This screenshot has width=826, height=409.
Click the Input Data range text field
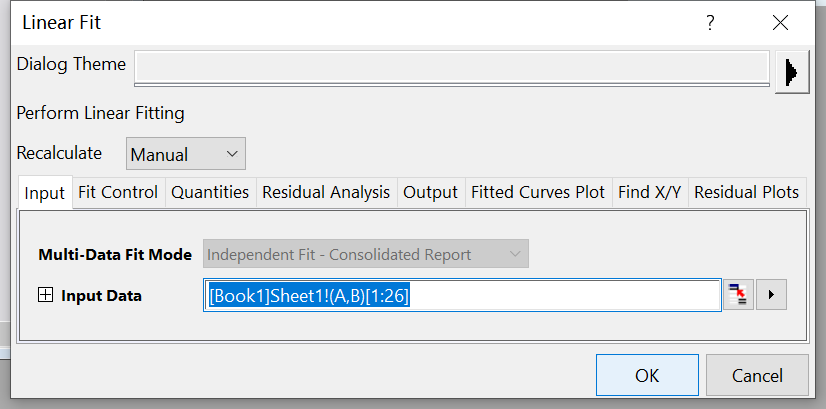coord(462,295)
